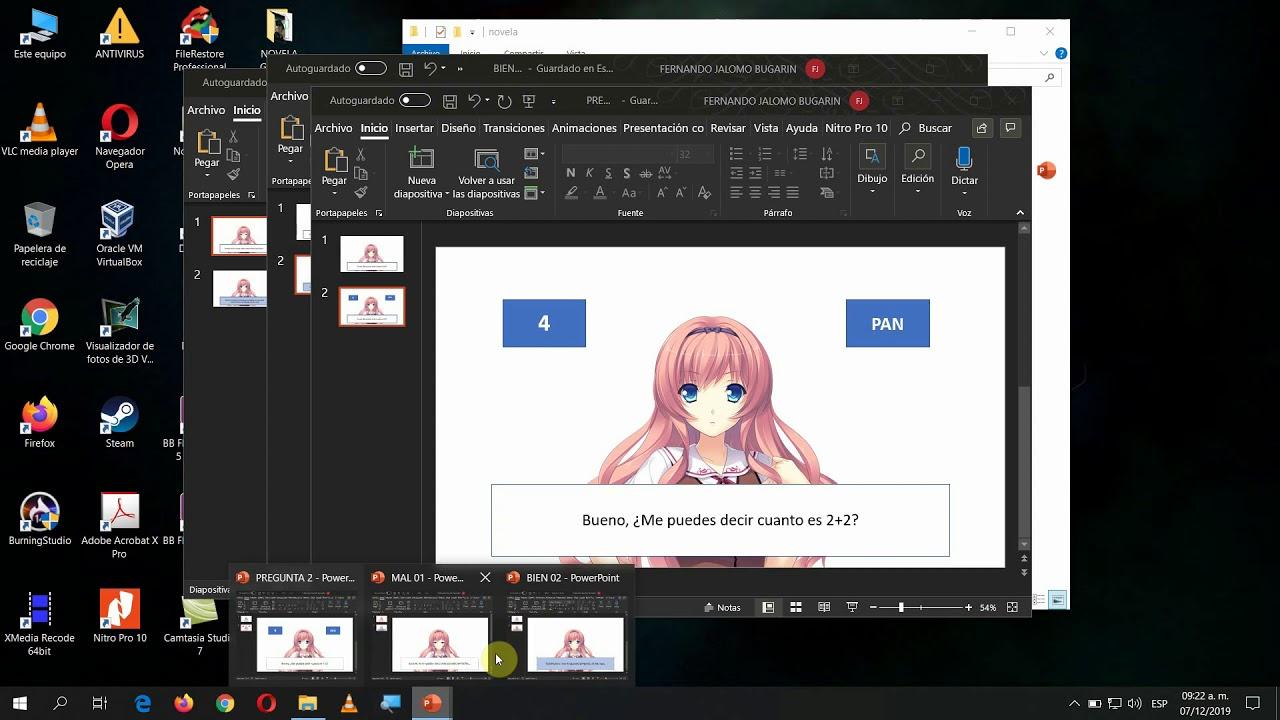The width and height of the screenshot is (1280, 720).
Task: Apply numbered list in Párrafo group
Action: coord(765,154)
